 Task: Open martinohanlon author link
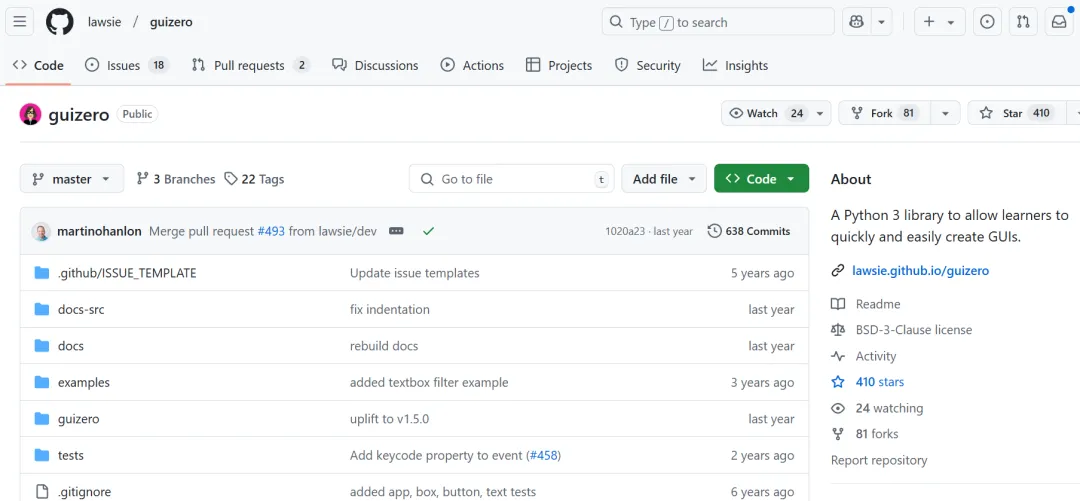(100, 232)
